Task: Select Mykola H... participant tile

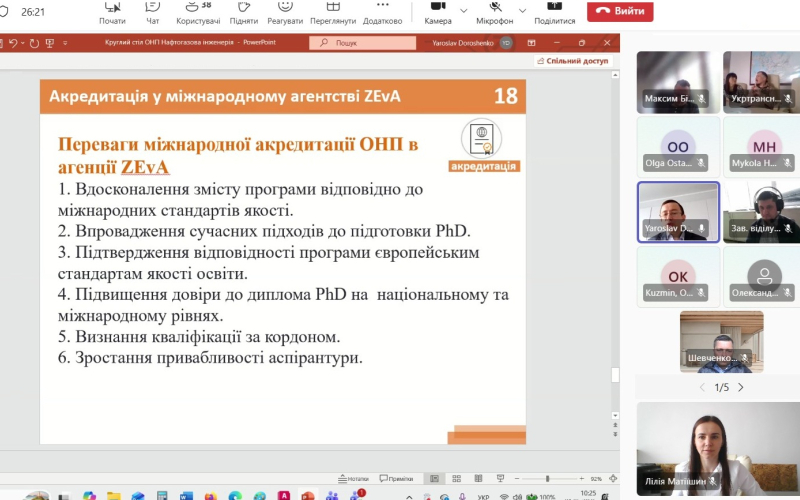Action: click(761, 147)
